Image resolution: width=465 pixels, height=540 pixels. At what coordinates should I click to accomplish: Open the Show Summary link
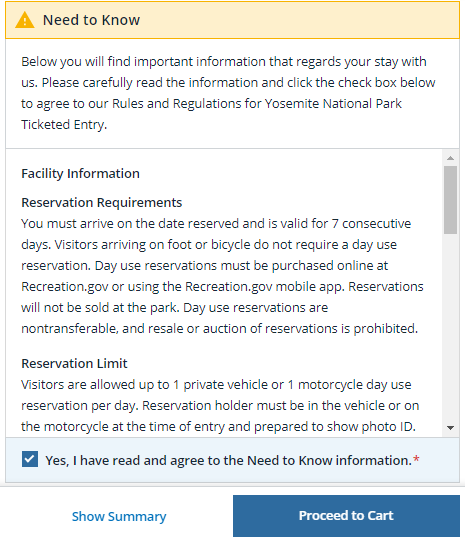119,516
